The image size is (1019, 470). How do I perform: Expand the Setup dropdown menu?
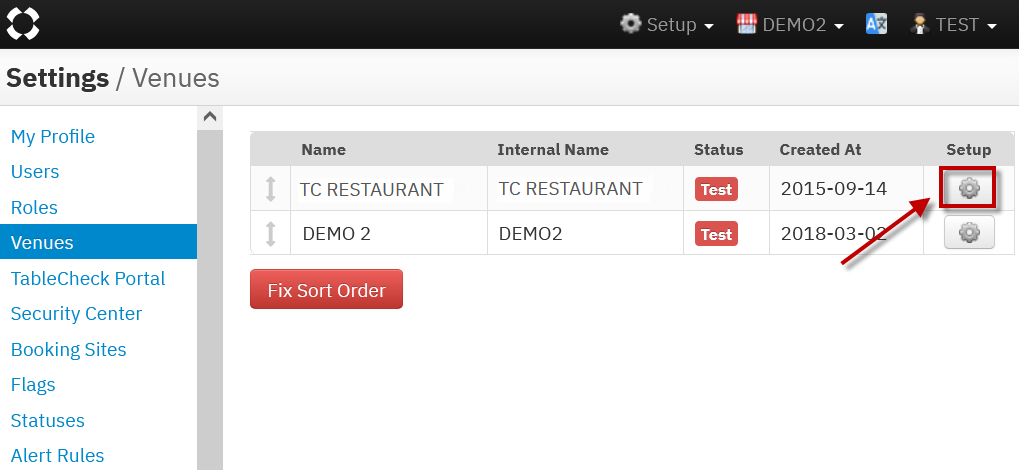[667, 25]
